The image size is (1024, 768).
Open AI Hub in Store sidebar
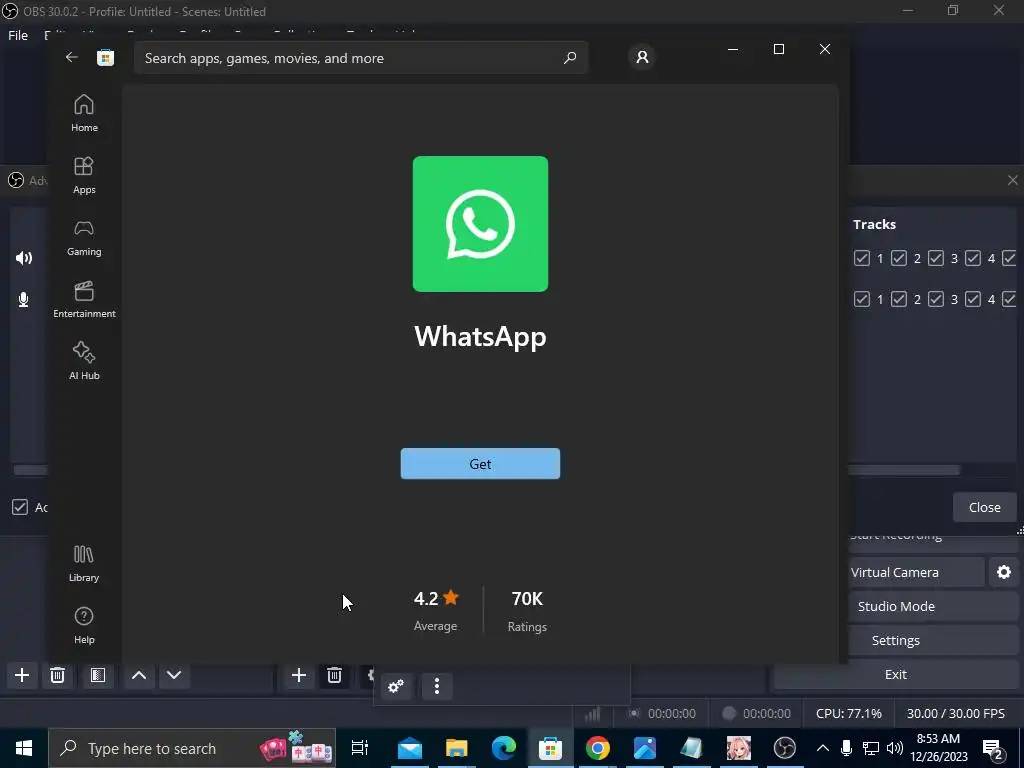(84, 360)
